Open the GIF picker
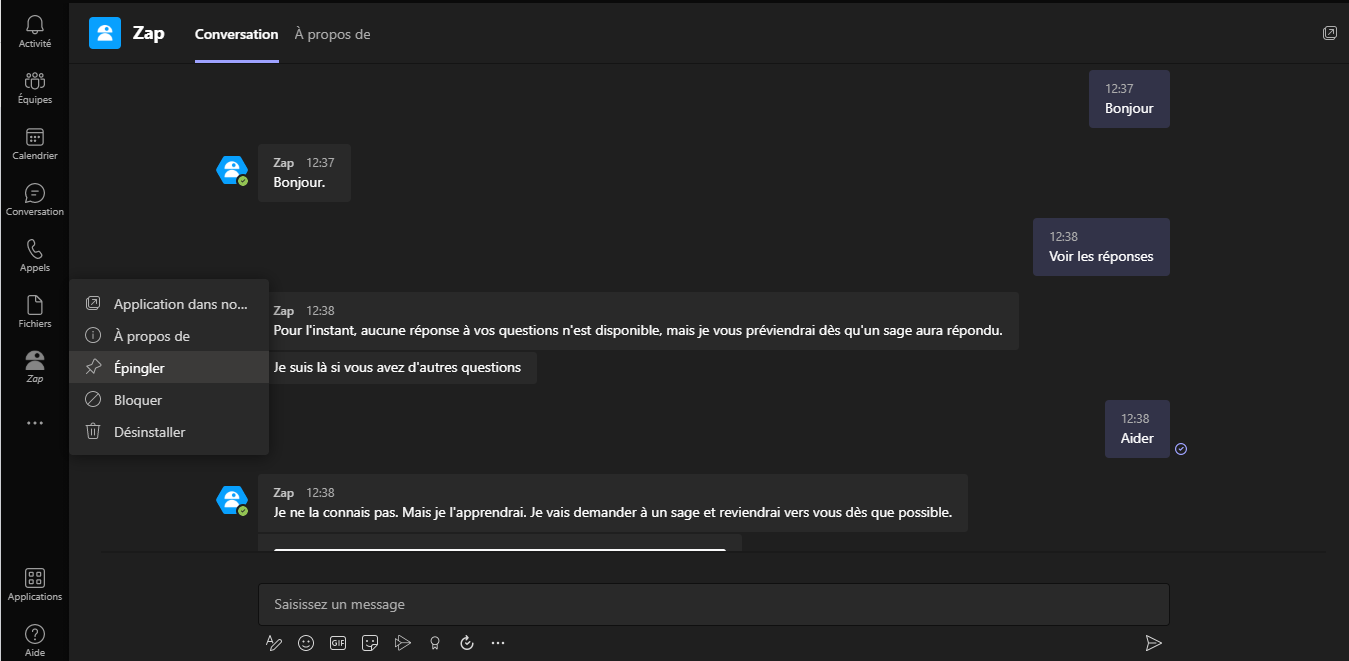This screenshot has width=1349, height=661. (x=338, y=643)
